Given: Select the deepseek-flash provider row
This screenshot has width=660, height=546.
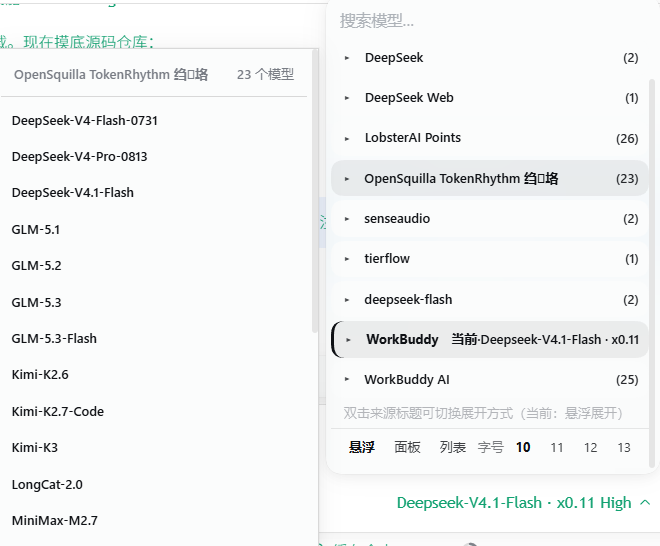Looking at the screenshot, I should pyautogui.click(x=490, y=299).
